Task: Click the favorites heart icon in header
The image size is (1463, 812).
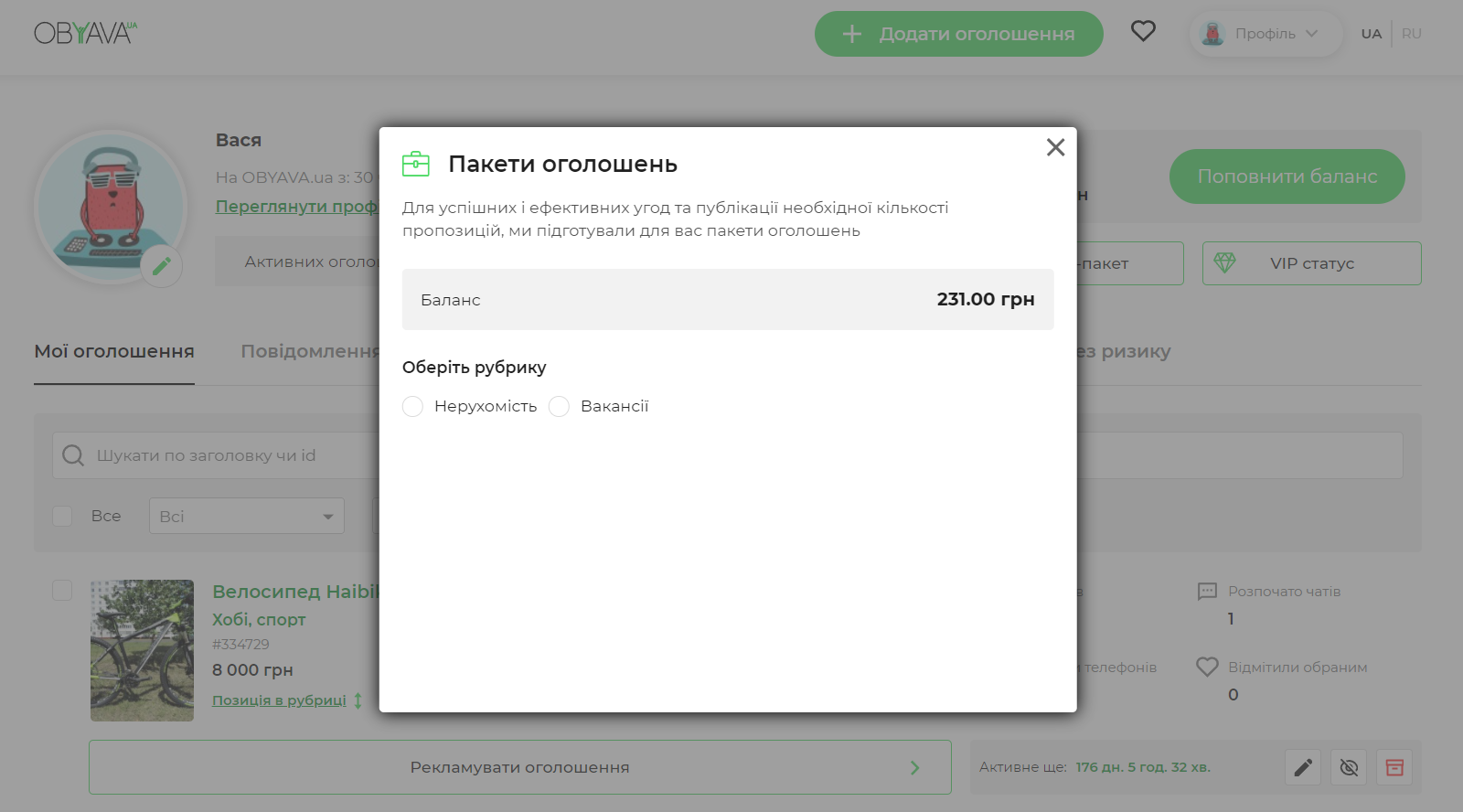Action: coord(1143,32)
